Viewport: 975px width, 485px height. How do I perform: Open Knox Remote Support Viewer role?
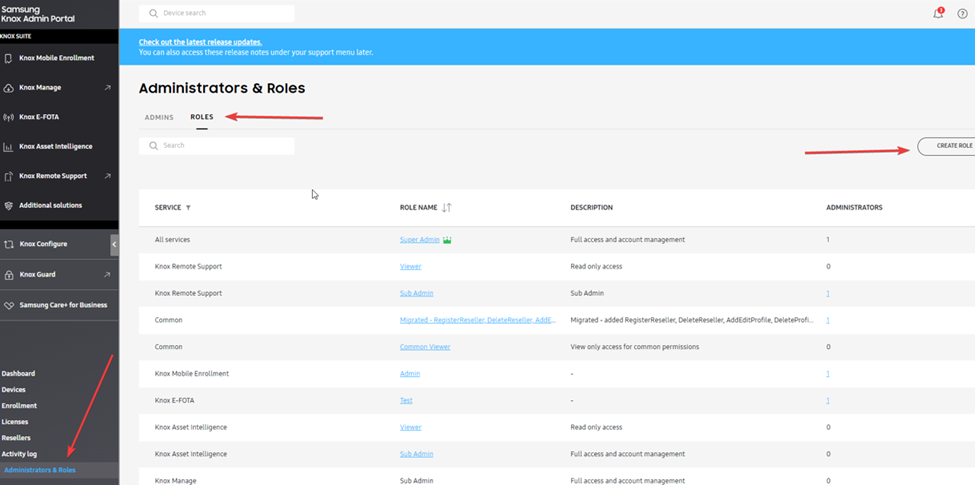point(410,266)
